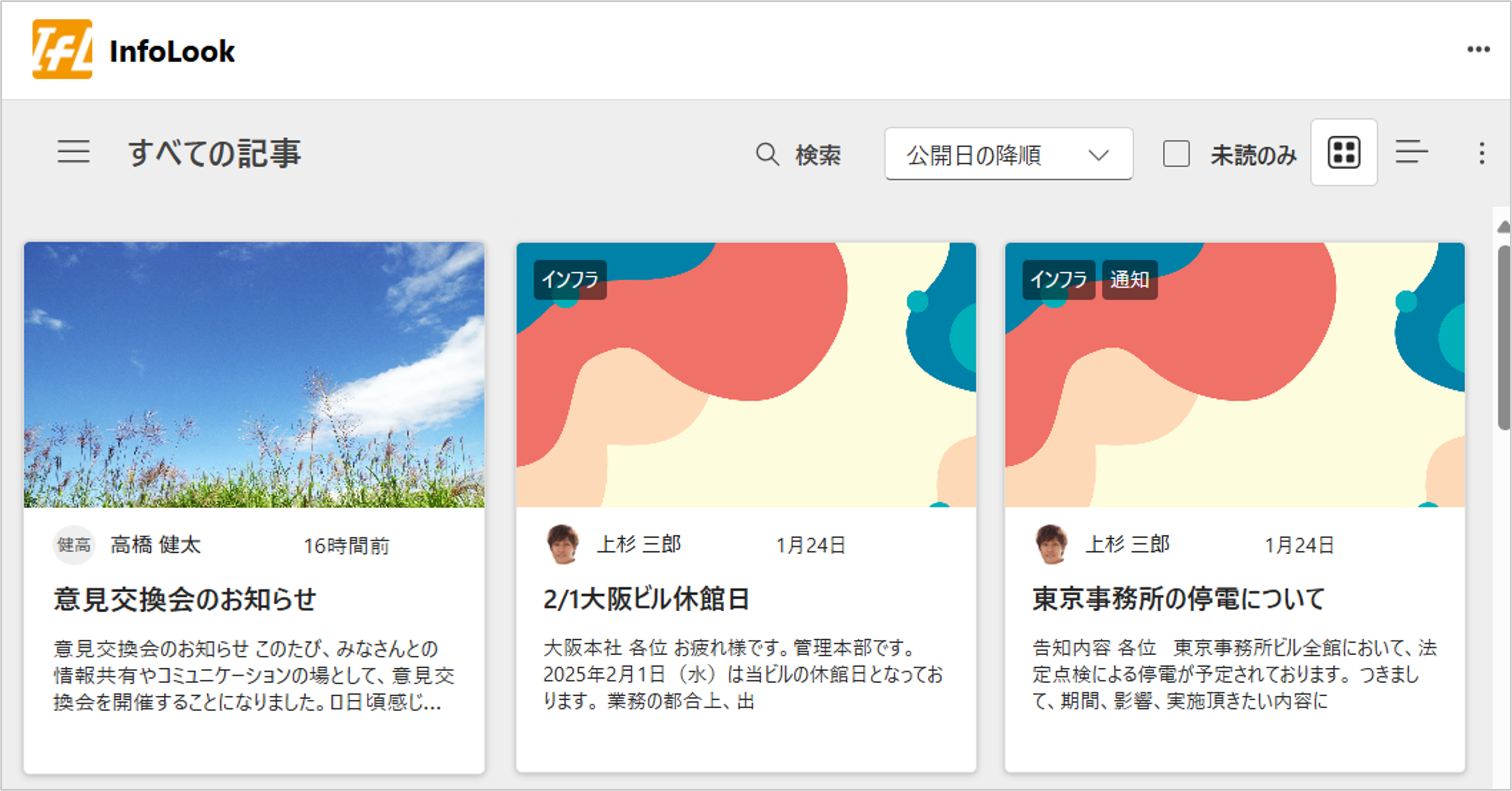The width and height of the screenshot is (1512, 791).
Task: Open the 意見交換会のお知らせ article title
Action: pyautogui.click(x=185, y=600)
